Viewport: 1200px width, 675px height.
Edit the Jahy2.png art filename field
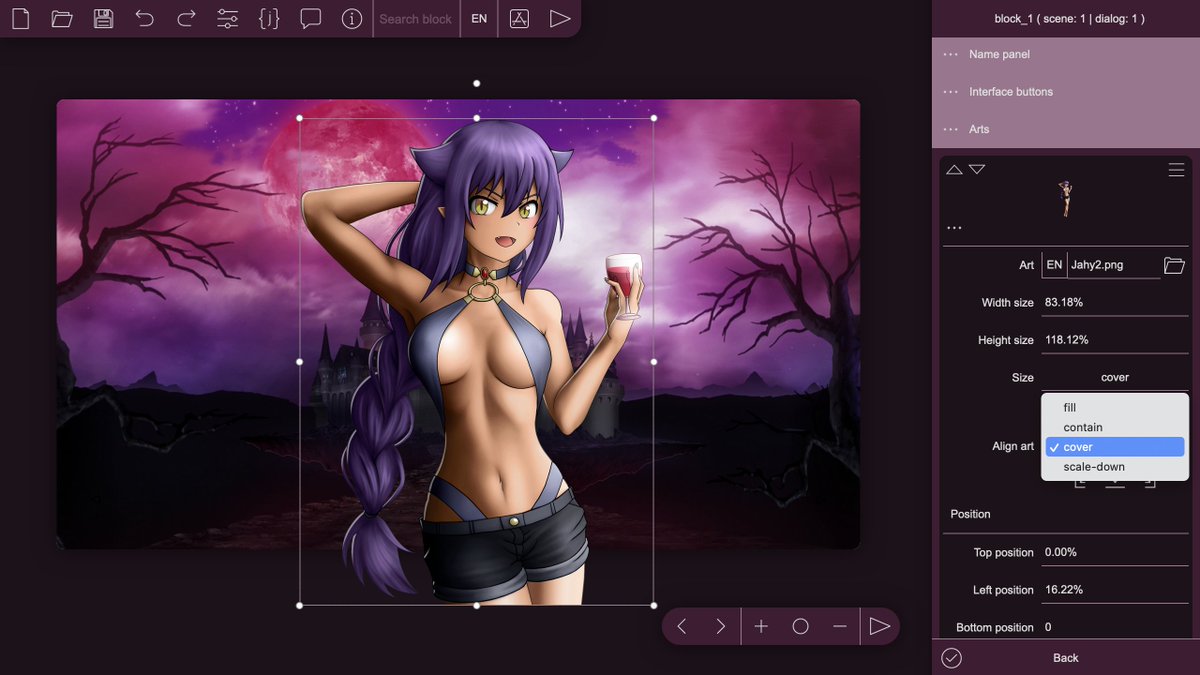point(1114,265)
